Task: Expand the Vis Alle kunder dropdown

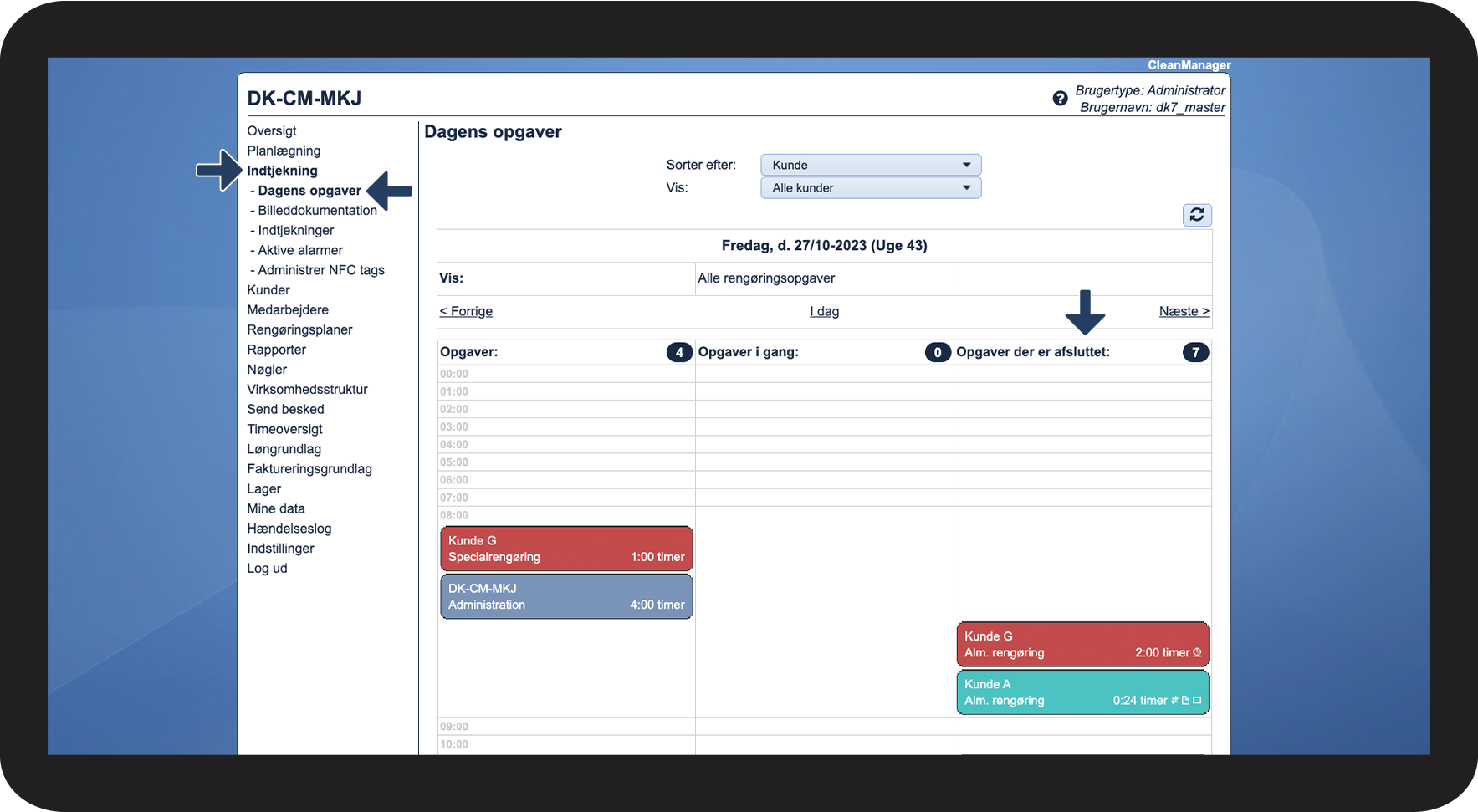Action: click(871, 188)
